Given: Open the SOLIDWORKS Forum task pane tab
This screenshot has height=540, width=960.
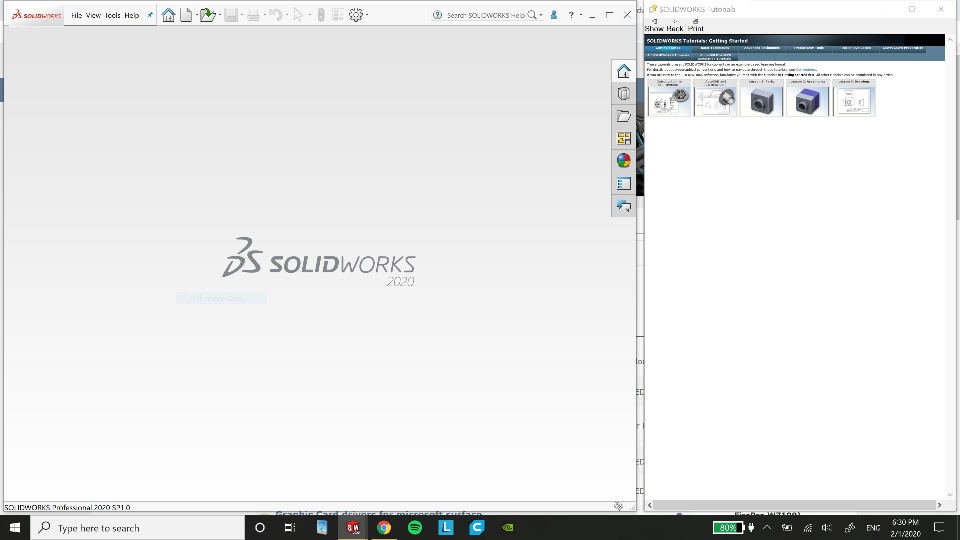Looking at the screenshot, I should [624, 206].
